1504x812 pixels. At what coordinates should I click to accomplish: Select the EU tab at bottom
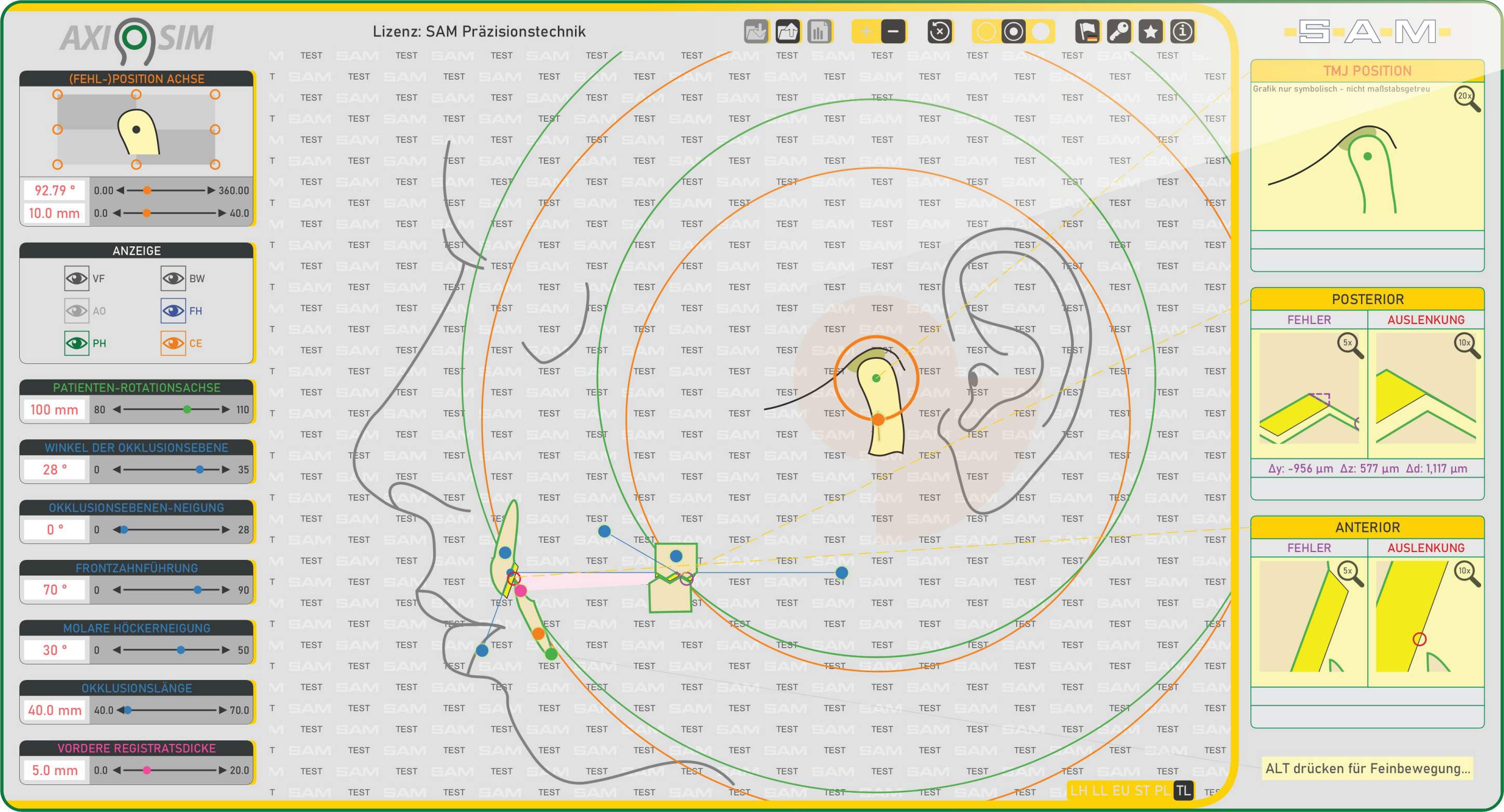1120,790
